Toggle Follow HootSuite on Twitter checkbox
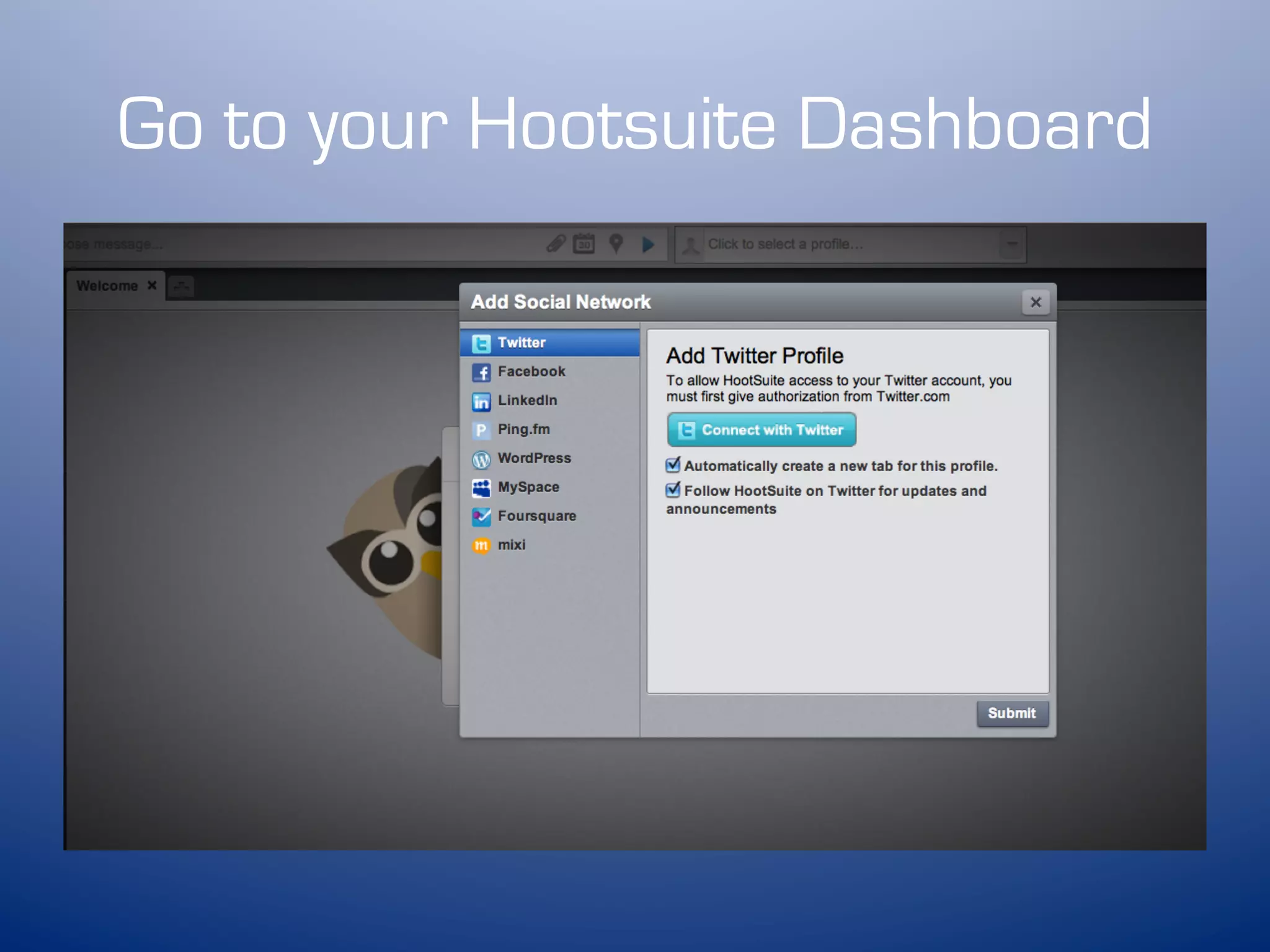This screenshot has height=952, width=1270. coord(673,490)
